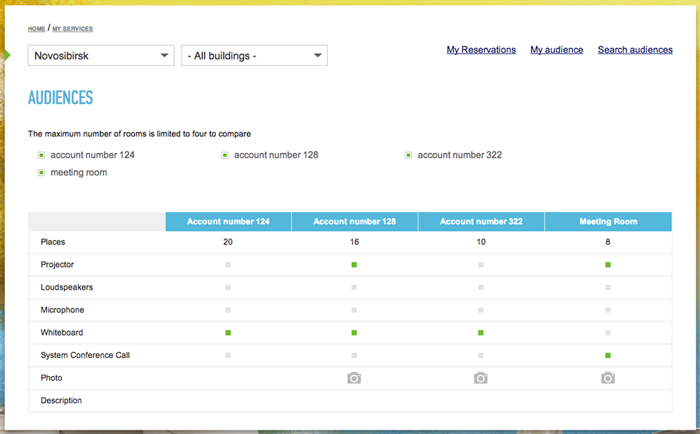Click Conference Call indicator for Meeting Room
The width and height of the screenshot is (700, 434).
pyautogui.click(x=608, y=355)
